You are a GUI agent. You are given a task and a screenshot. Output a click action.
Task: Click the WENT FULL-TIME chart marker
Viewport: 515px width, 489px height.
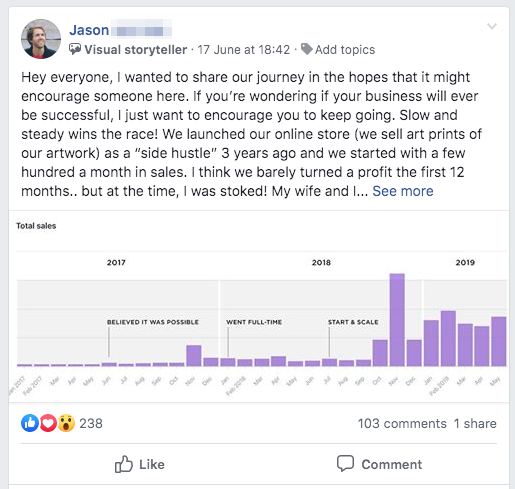tap(254, 322)
